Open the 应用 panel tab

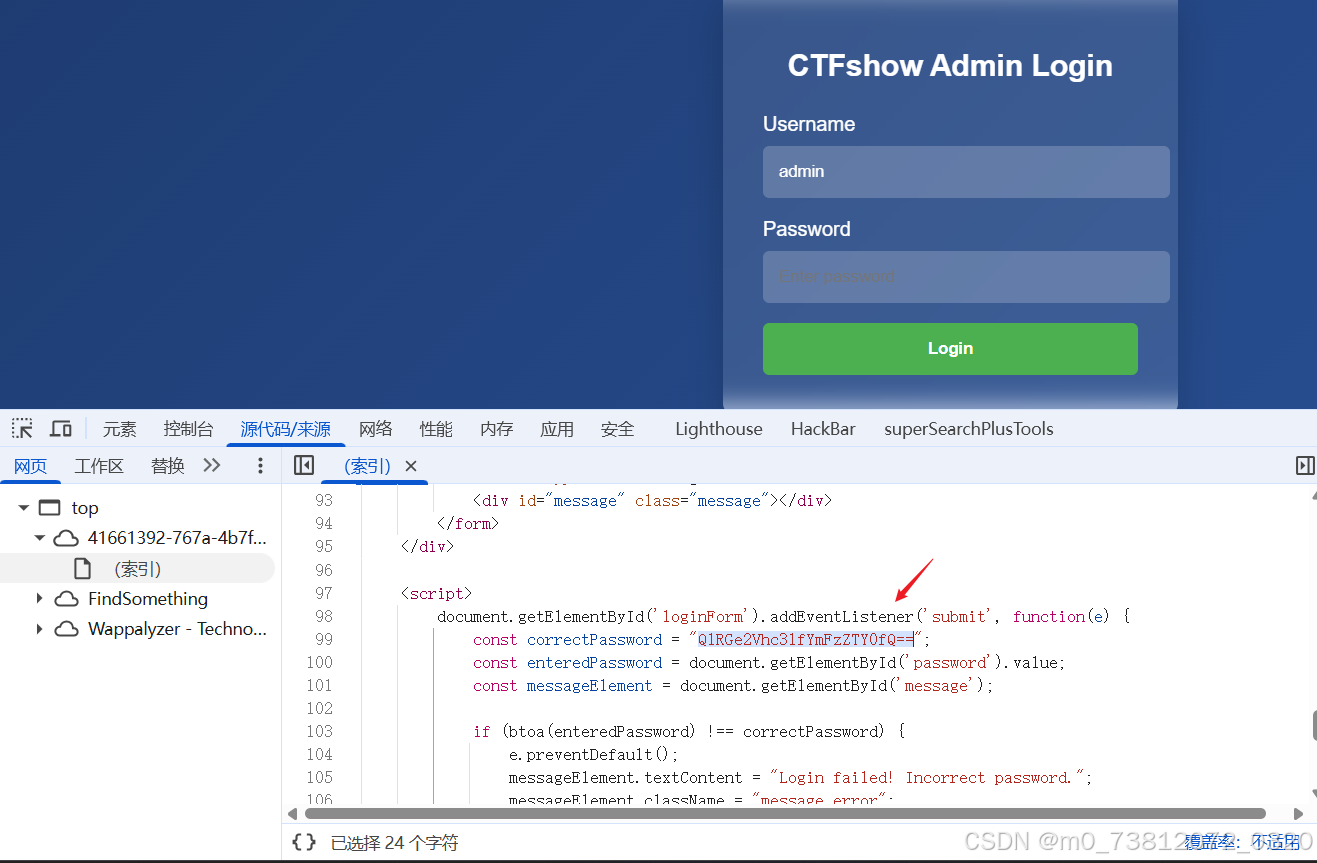[557, 429]
